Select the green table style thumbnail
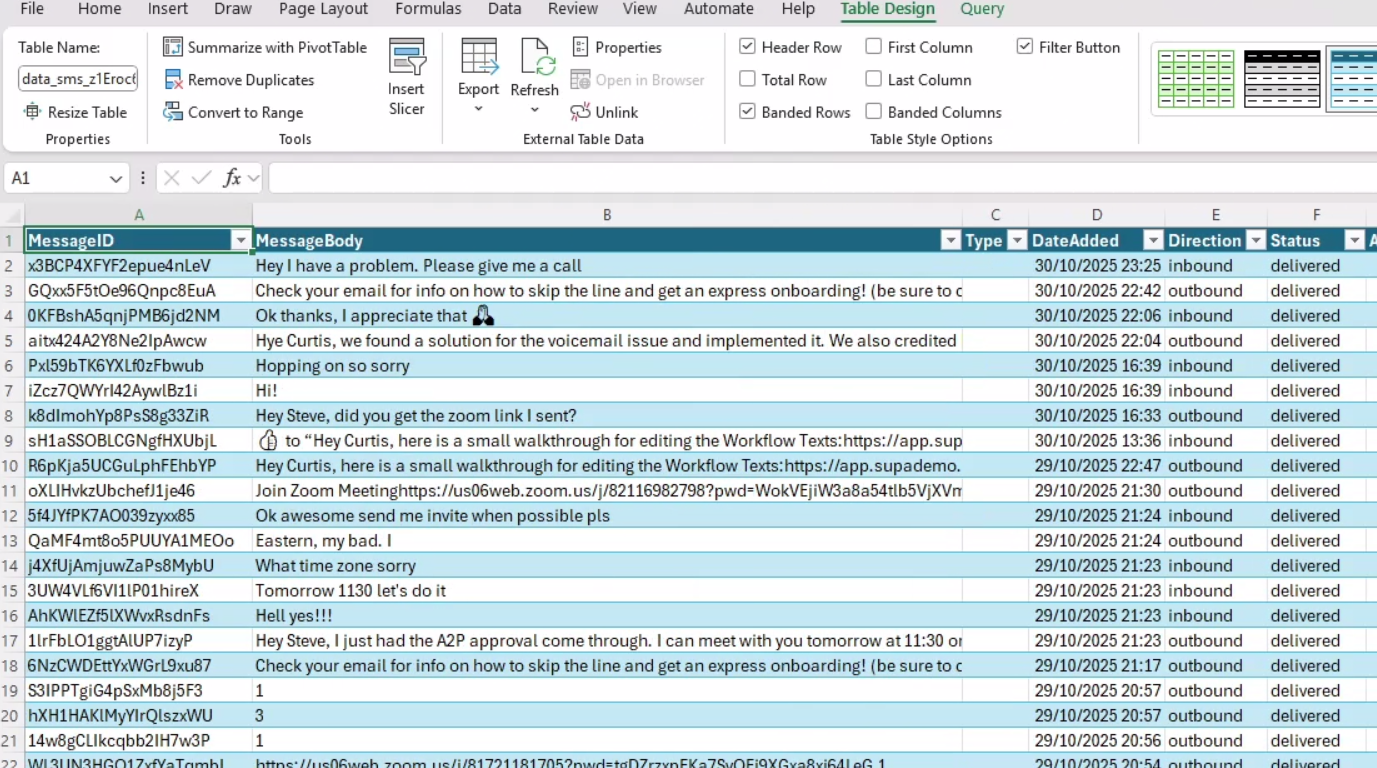This screenshot has height=768, width=1377. [1196, 79]
